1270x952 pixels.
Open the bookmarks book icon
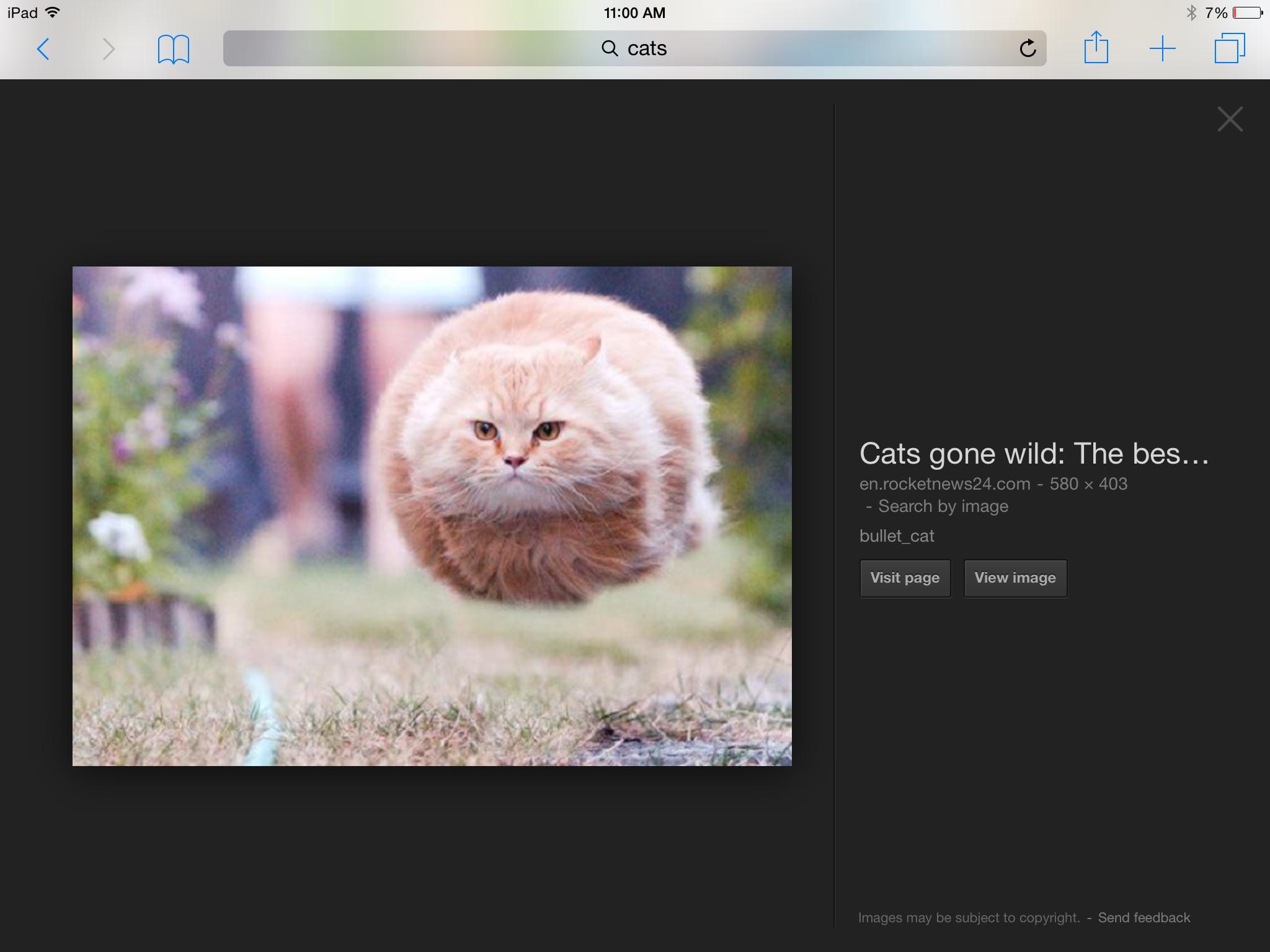click(x=174, y=49)
